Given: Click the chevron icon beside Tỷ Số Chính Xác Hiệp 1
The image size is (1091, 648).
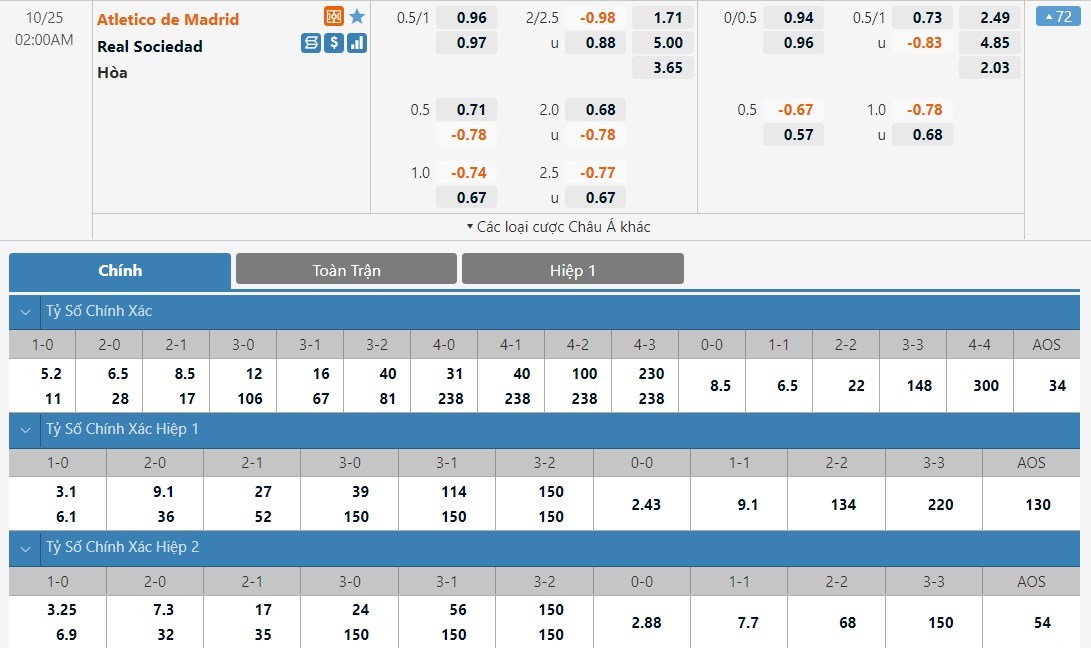Looking at the screenshot, I should click(25, 430).
